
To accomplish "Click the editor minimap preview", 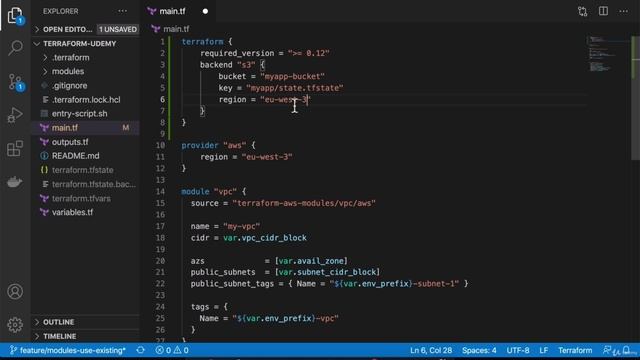I will [607, 53].
